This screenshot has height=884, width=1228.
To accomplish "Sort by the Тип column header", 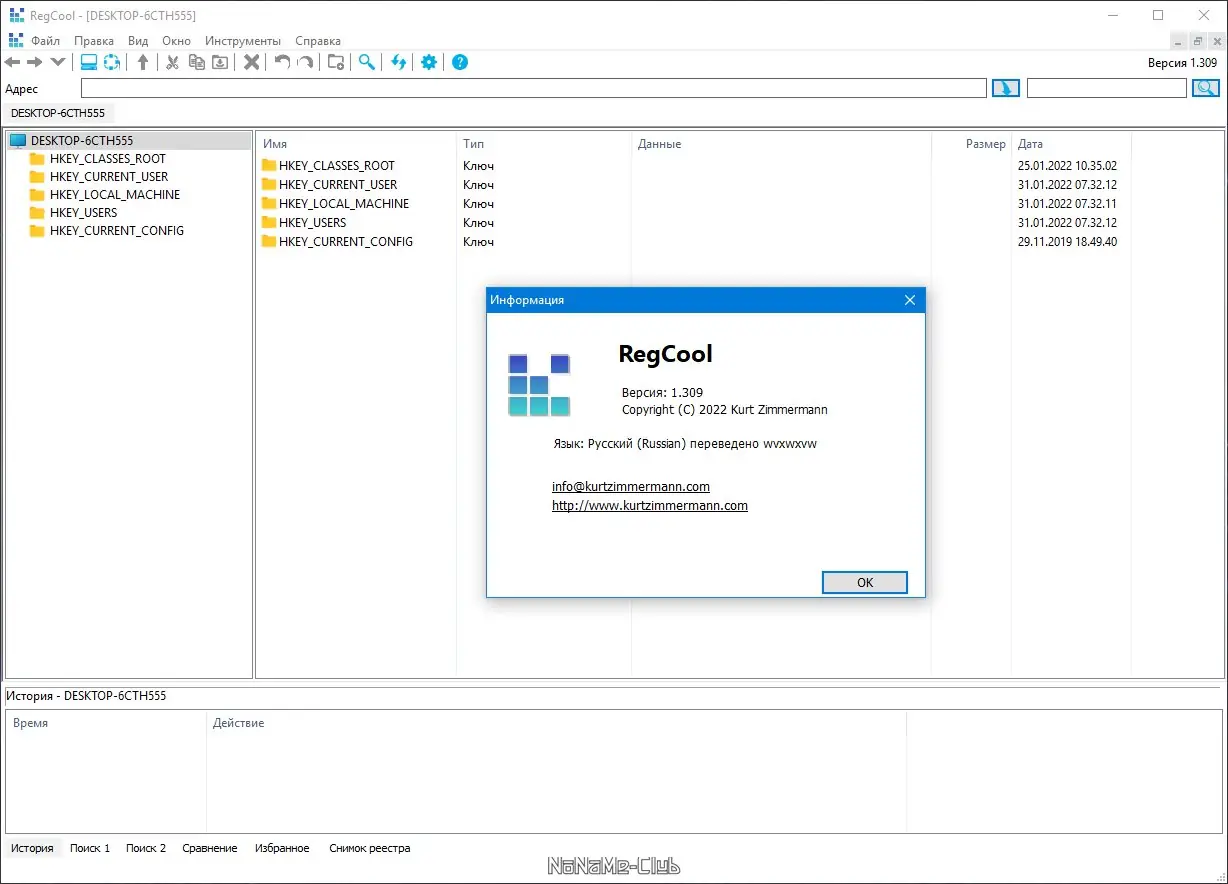I will point(544,144).
